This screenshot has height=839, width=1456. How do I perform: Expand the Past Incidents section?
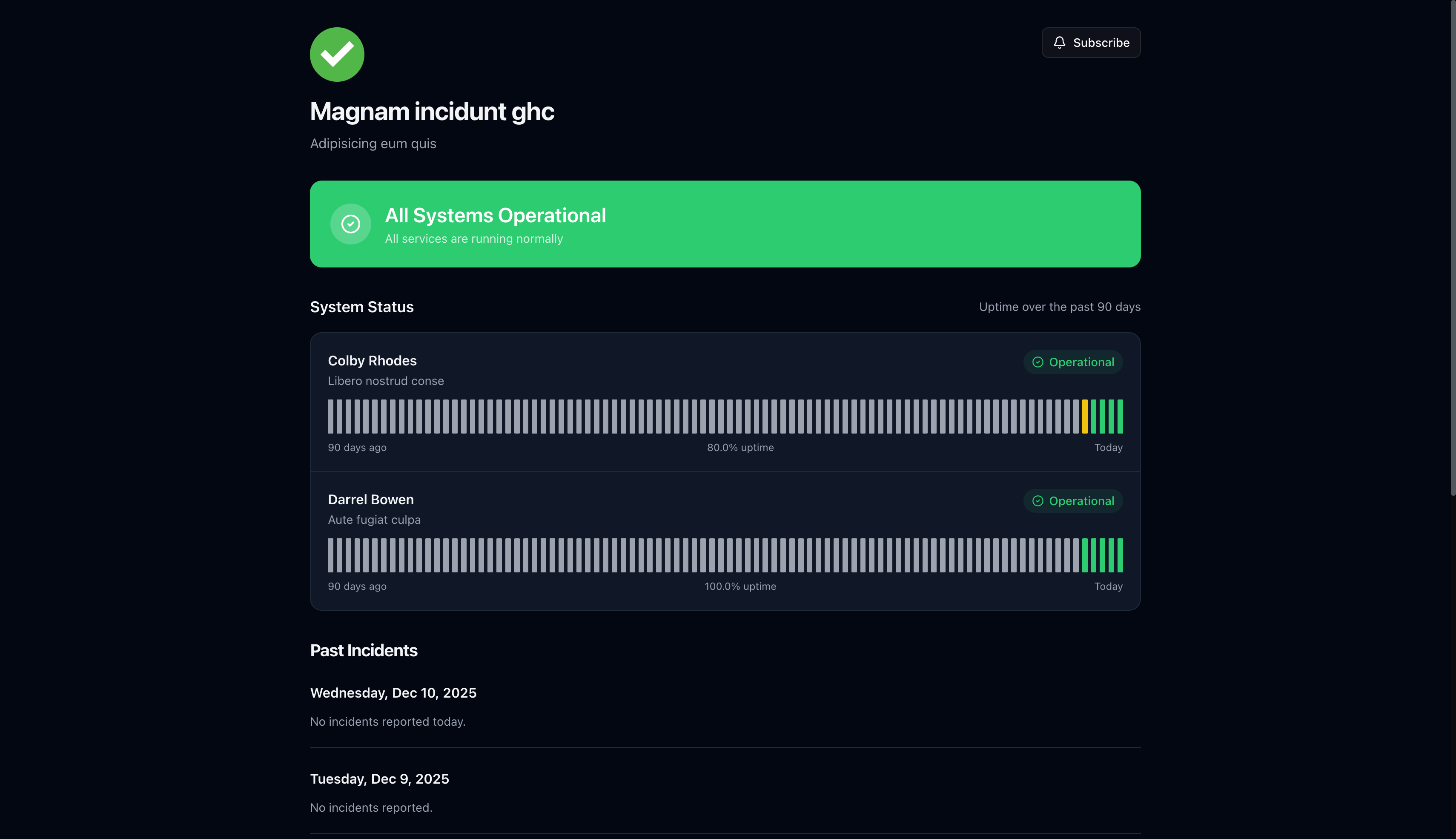(364, 650)
